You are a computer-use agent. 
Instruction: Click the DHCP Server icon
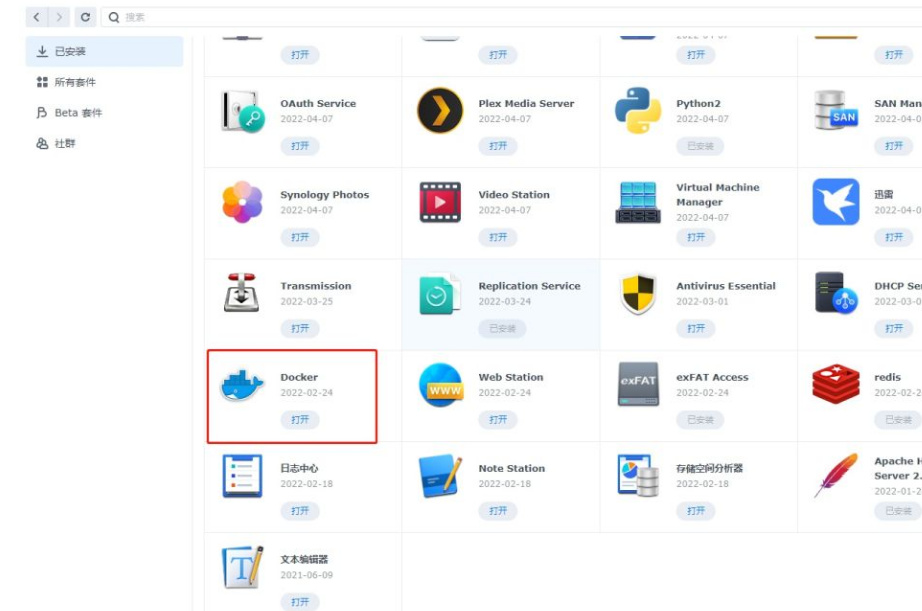(836, 292)
